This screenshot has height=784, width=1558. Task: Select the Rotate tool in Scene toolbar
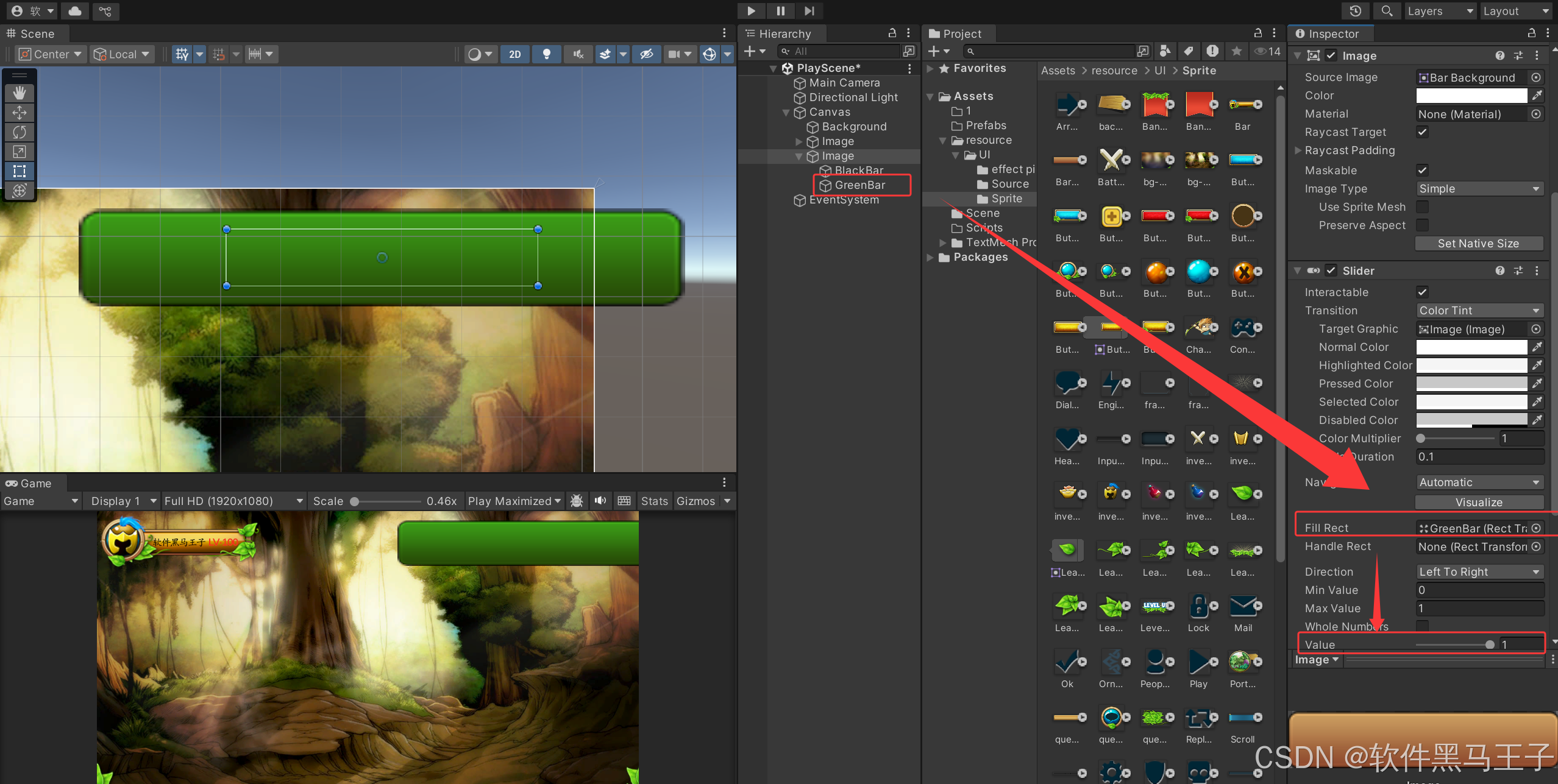click(20, 132)
